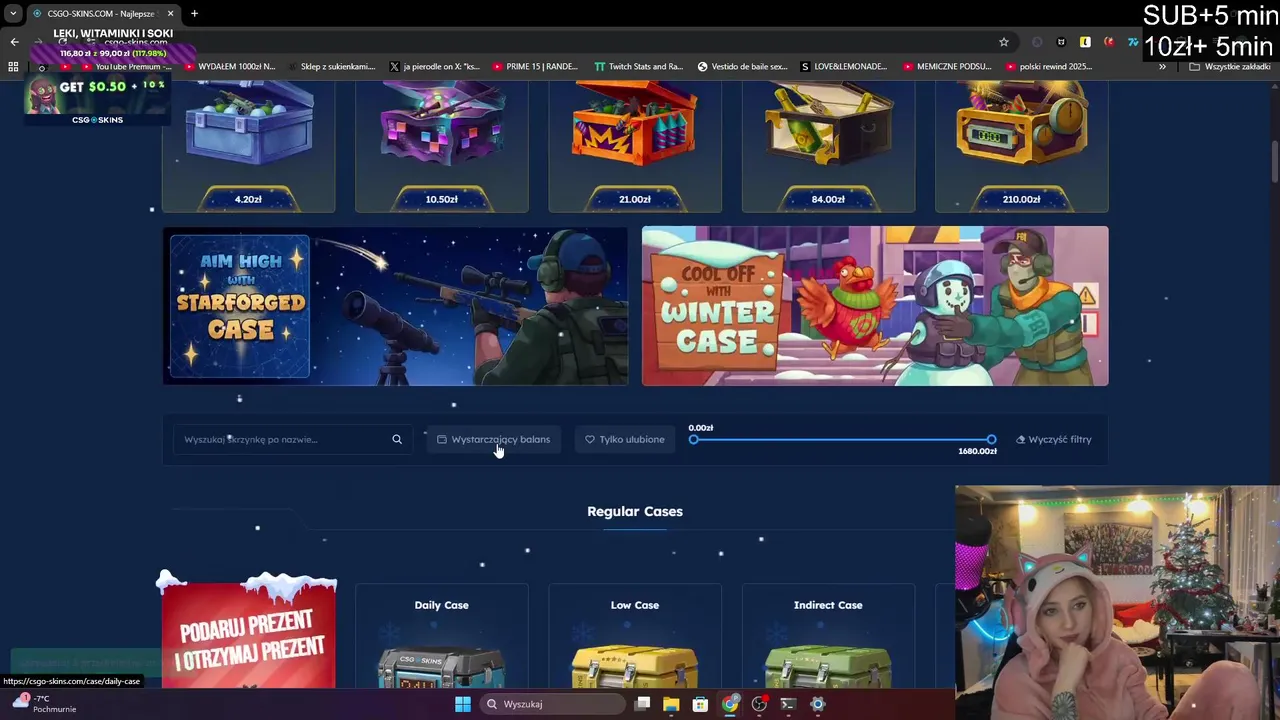
Task: Open the LOVE&LEMONADE bookmark
Action: coord(843,66)
